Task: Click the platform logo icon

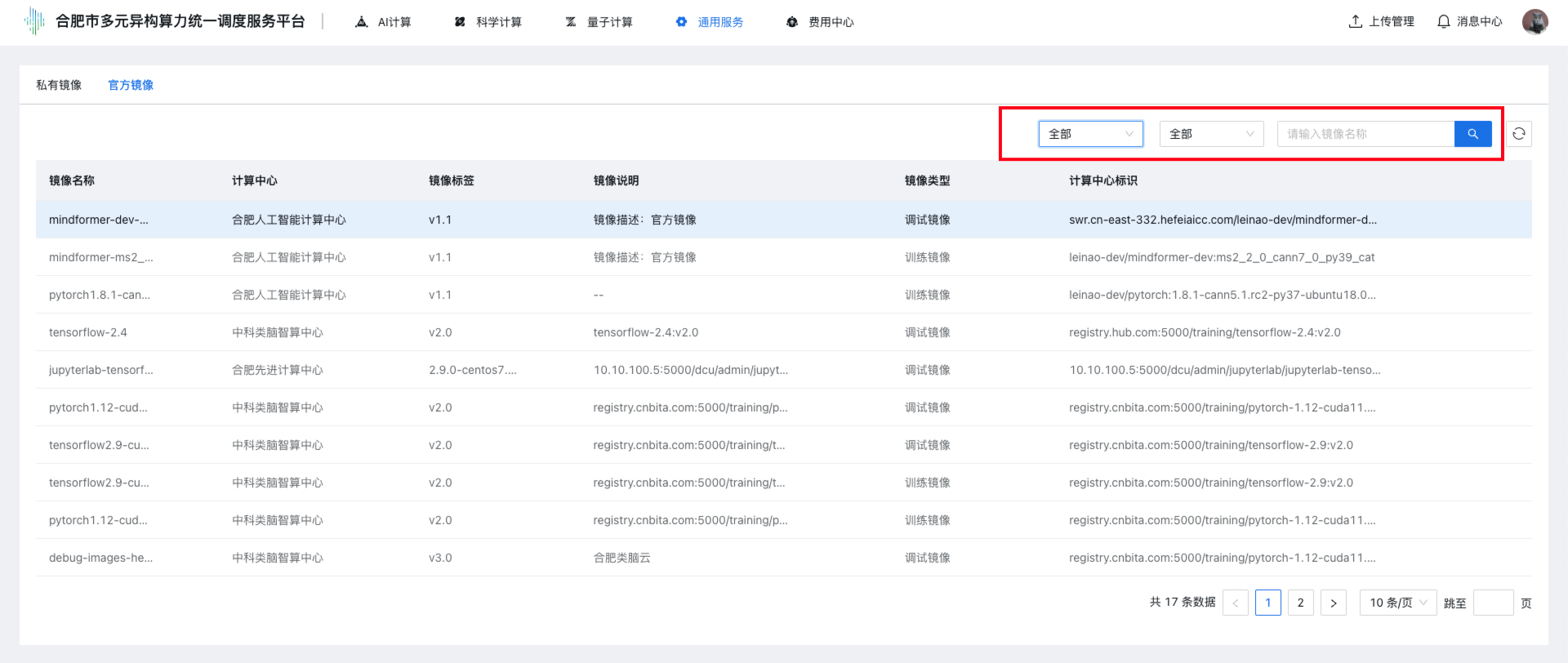Action: (34, 21)
